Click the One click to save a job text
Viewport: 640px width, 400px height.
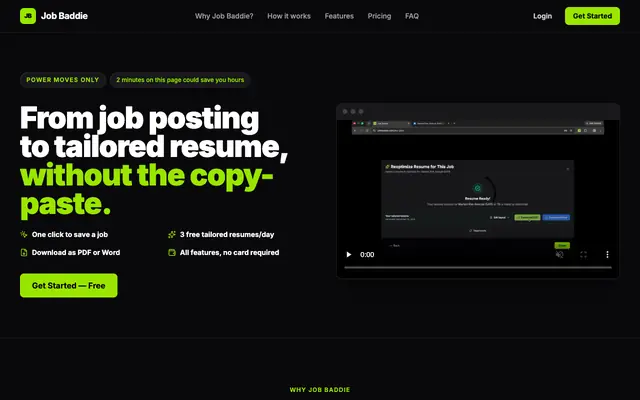70,234
